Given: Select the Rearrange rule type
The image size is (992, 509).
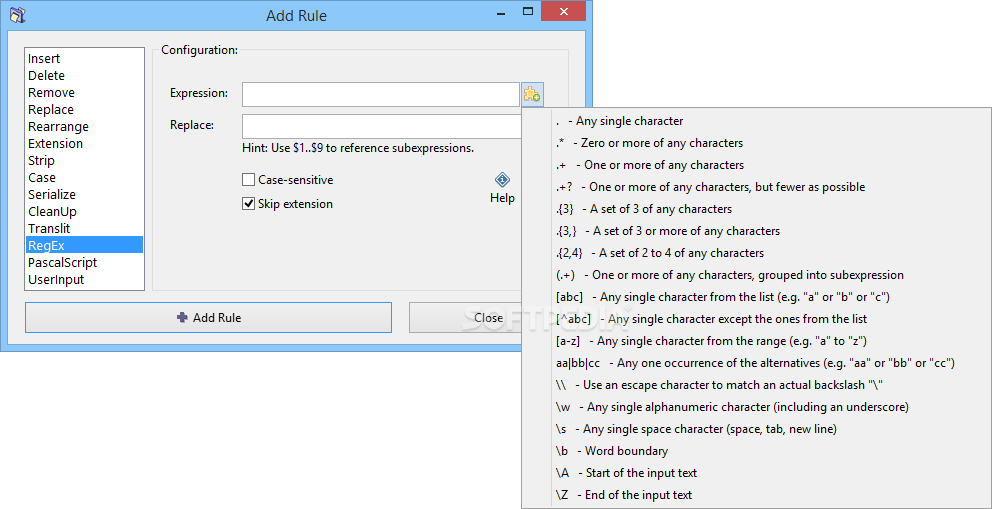Looking at the screenshot, I should click(84, 127).
